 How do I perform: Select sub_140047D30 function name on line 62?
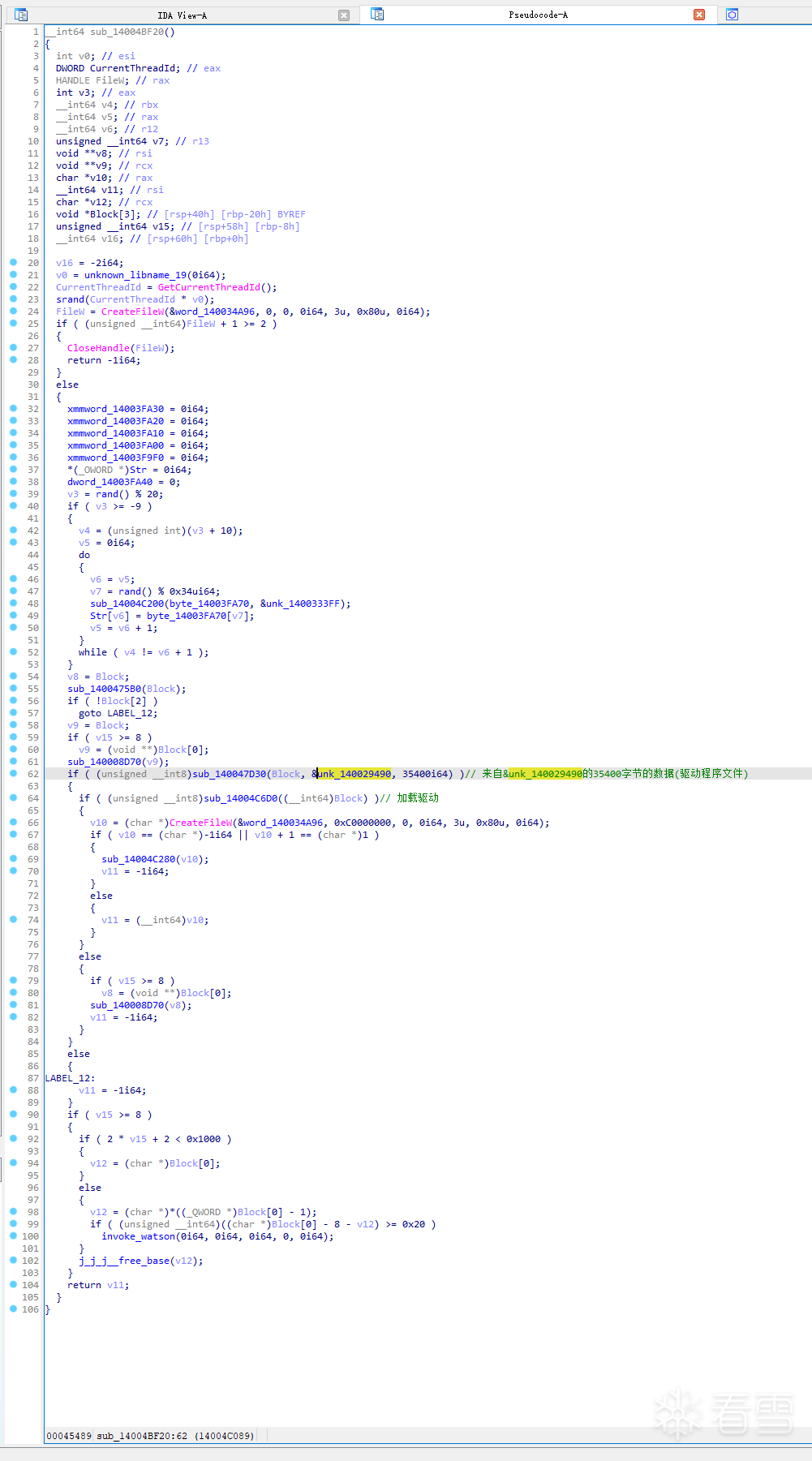(229, 774)
